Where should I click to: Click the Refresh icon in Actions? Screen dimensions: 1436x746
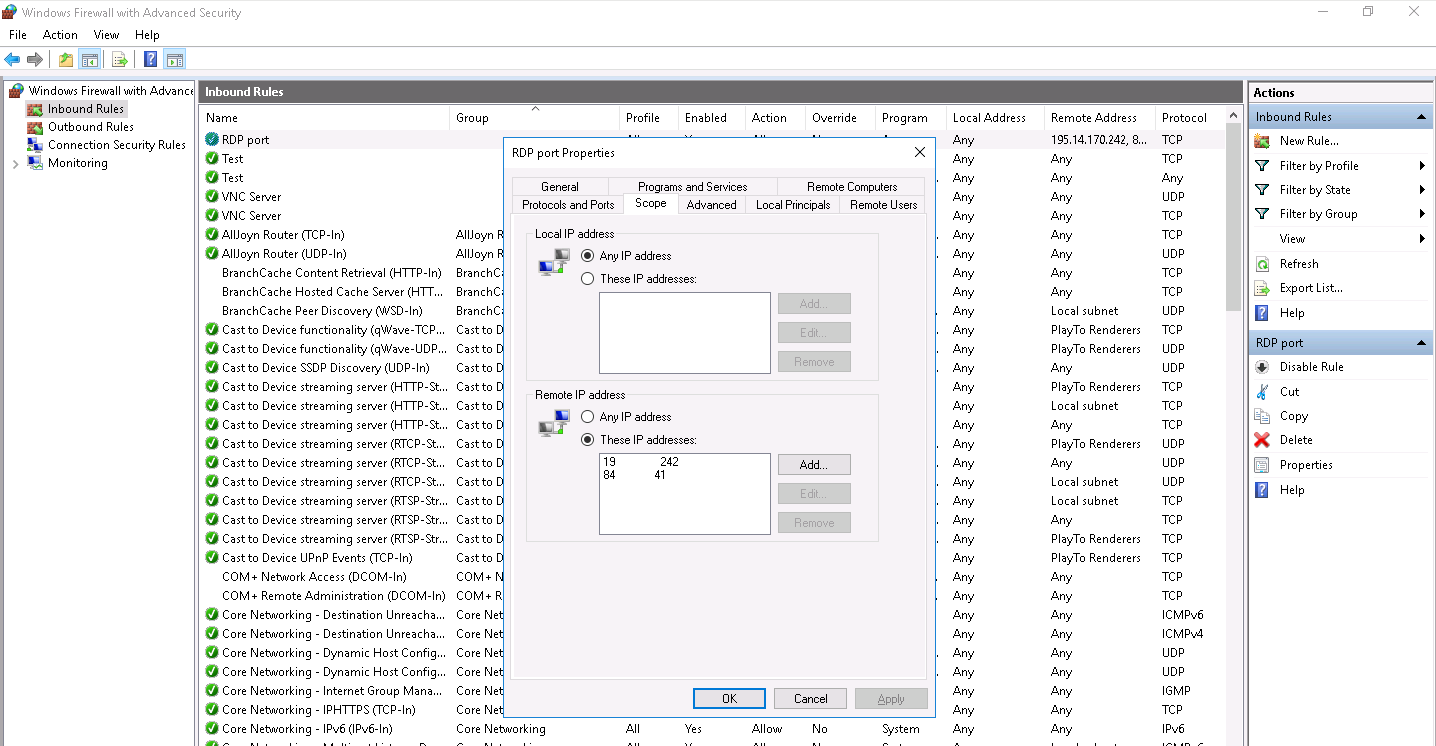point(1262,264)
